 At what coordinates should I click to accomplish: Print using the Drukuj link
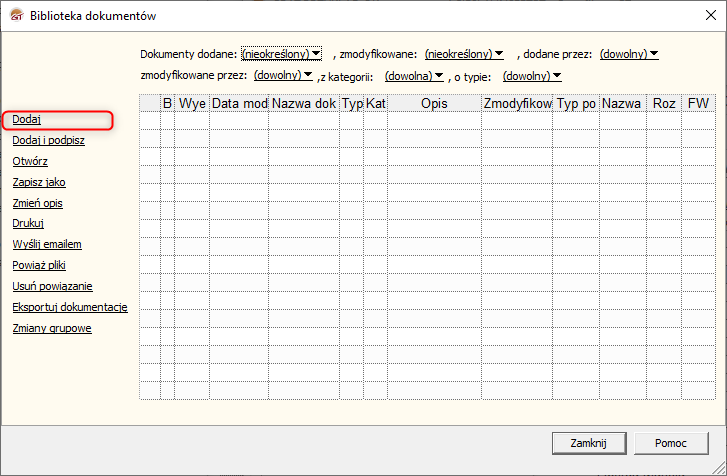28,223
